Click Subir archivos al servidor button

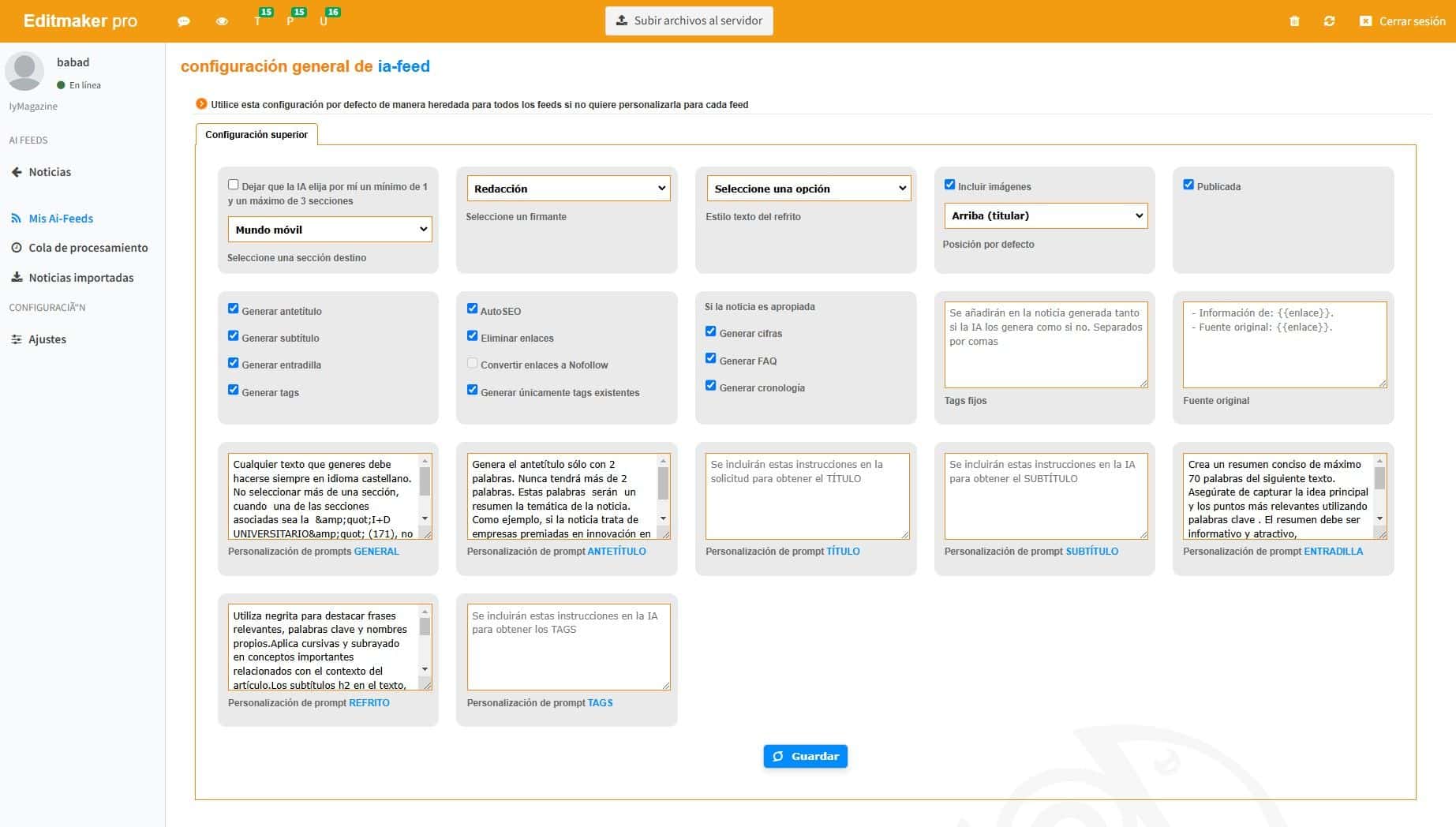tap(689, 21)
